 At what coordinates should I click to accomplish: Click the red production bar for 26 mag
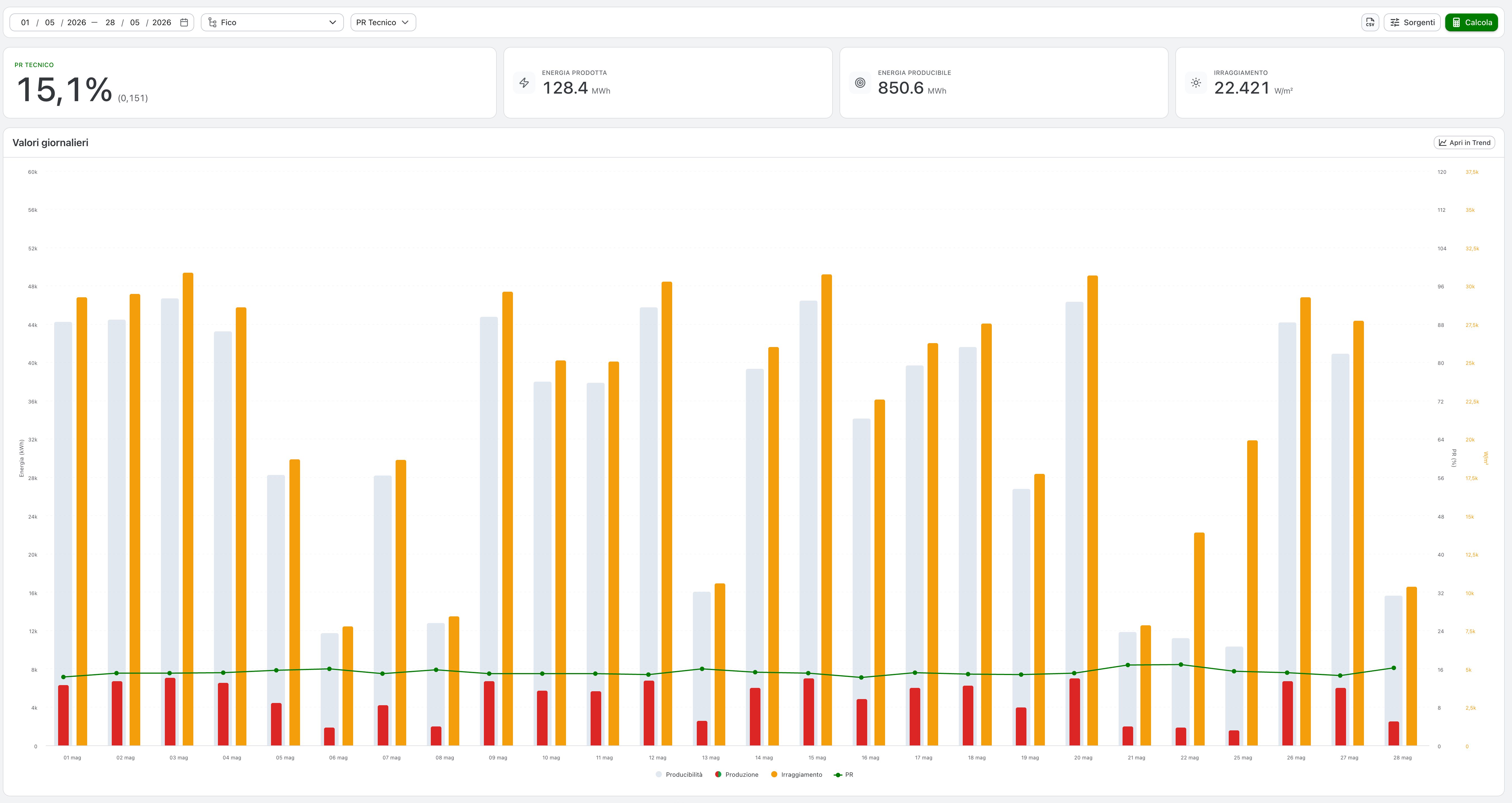[x=1287, y=713]
